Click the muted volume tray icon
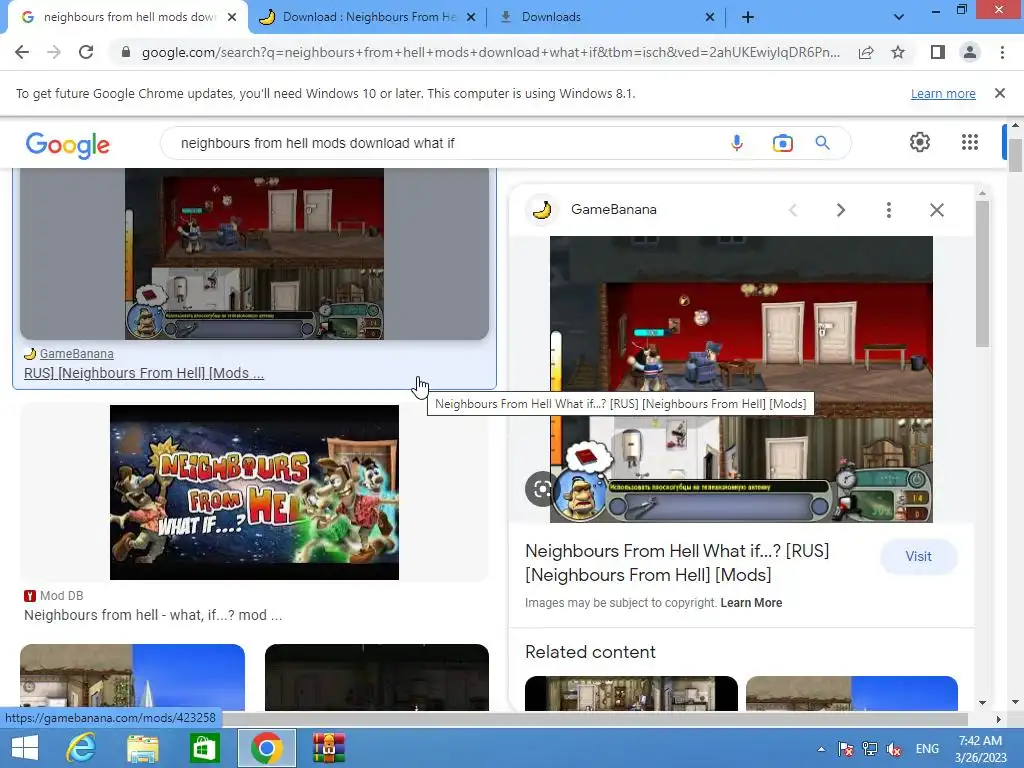 [894, 749]
